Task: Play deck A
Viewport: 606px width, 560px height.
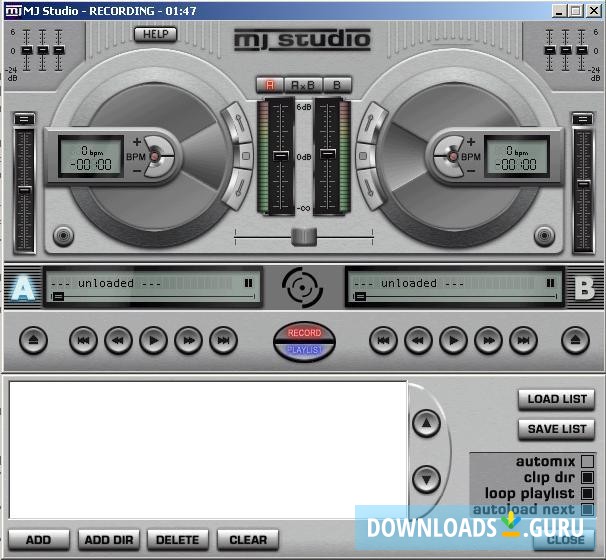Action: click(x=153, y=340)
